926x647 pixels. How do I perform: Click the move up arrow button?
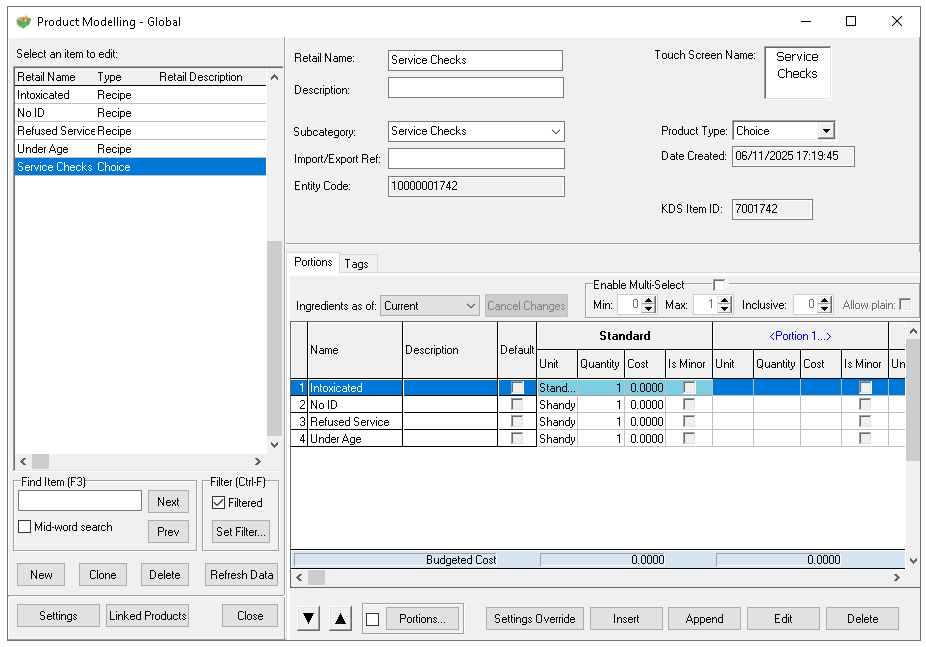point(341,619)
